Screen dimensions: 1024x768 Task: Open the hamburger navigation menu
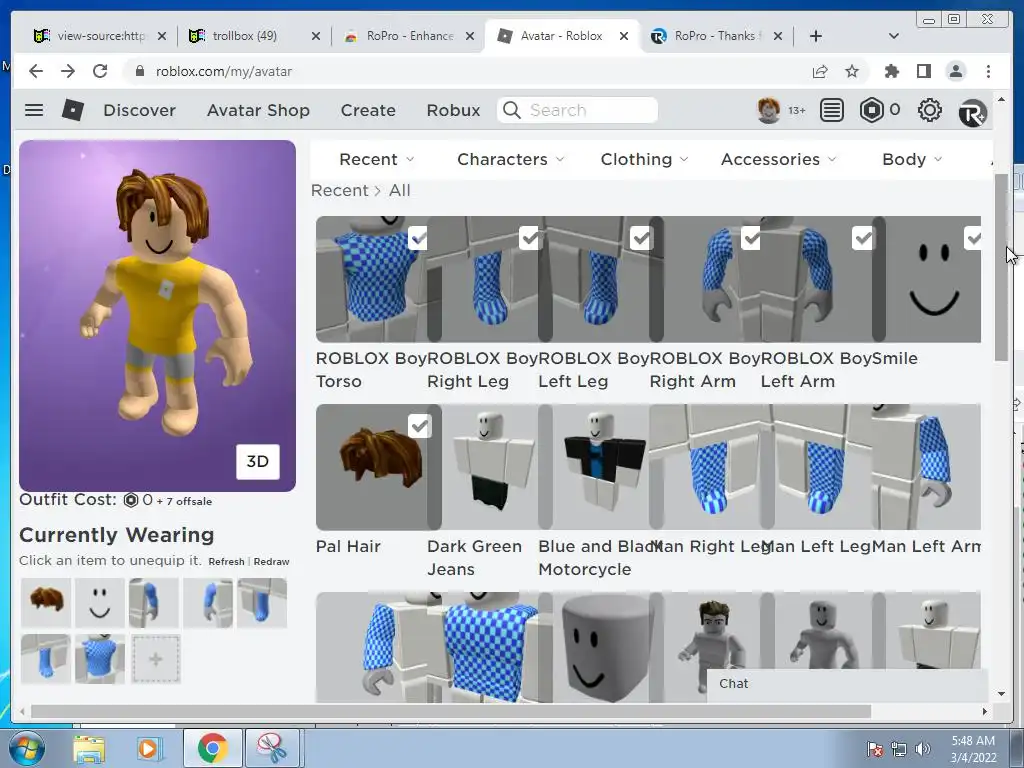coord(34,110)
